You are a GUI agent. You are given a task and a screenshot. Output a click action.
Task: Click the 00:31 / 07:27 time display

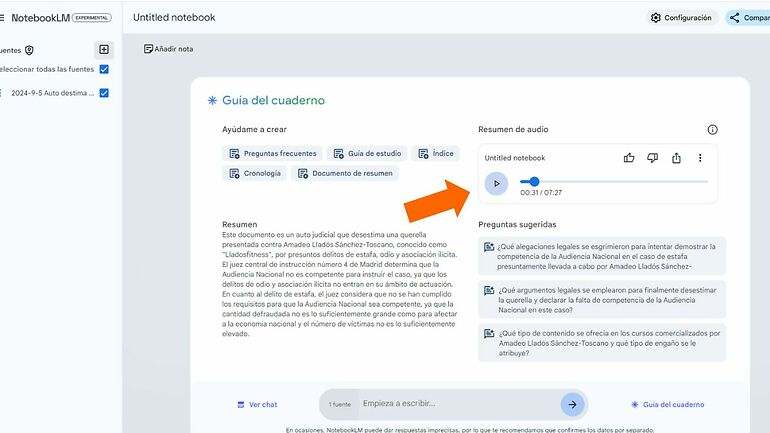[x=541, y=192]
